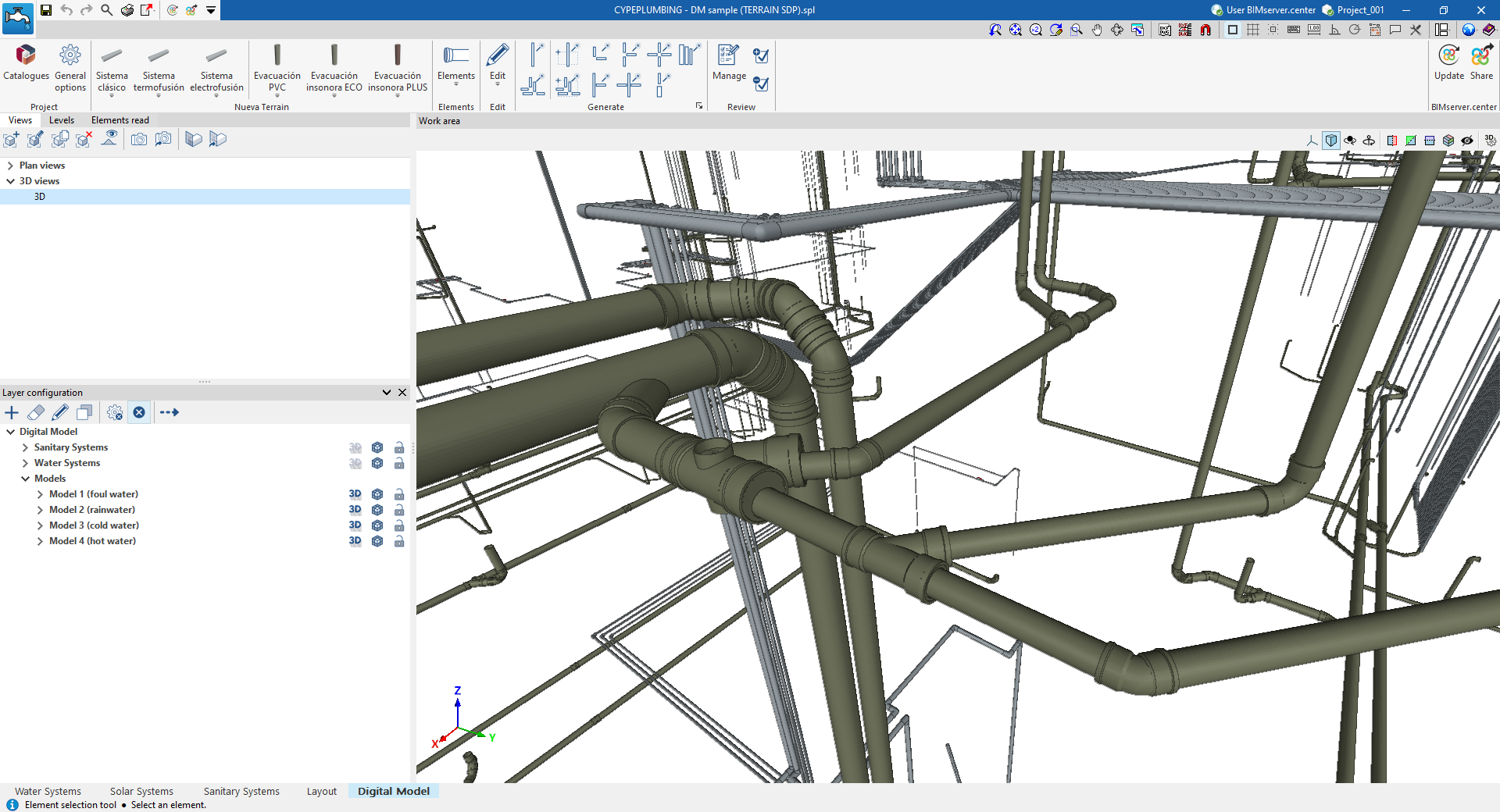Toggle lock on Model 3 (cold water)

[399, 525]
